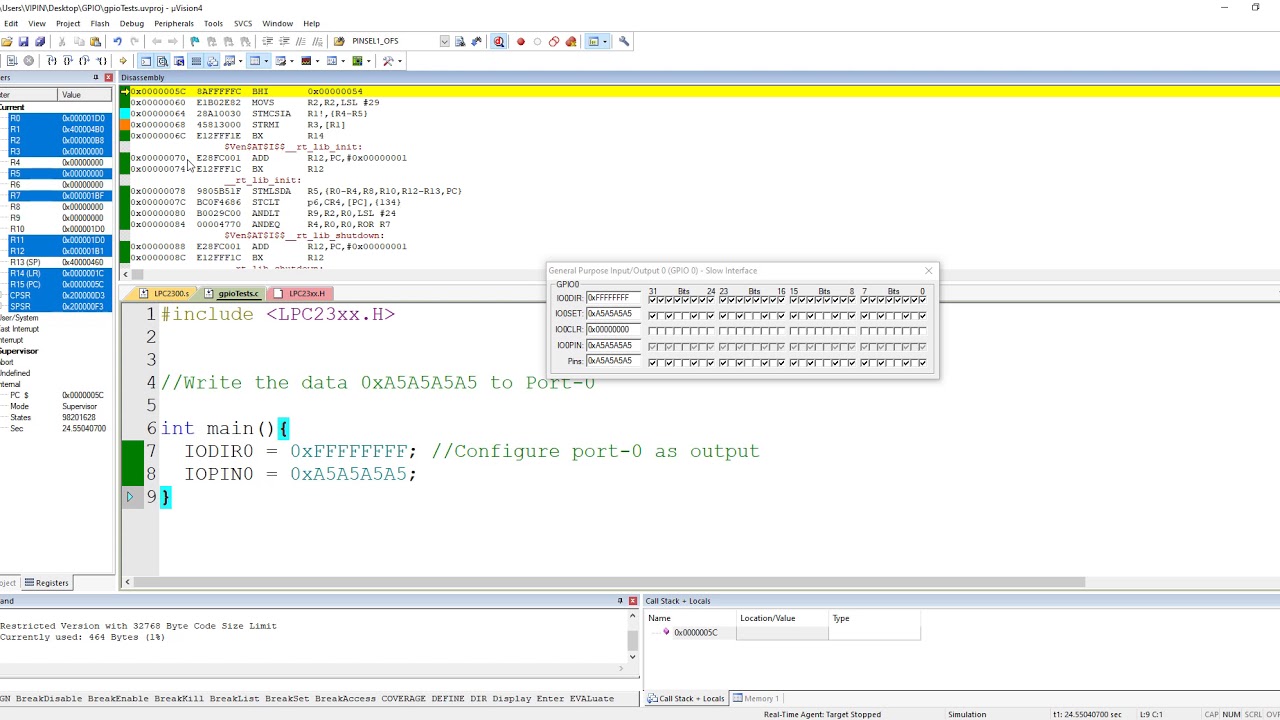Toggle bit 0 checkbox in Pins row
The width and height of the screenshot is (1280, 720).
[x=922, y=363]
